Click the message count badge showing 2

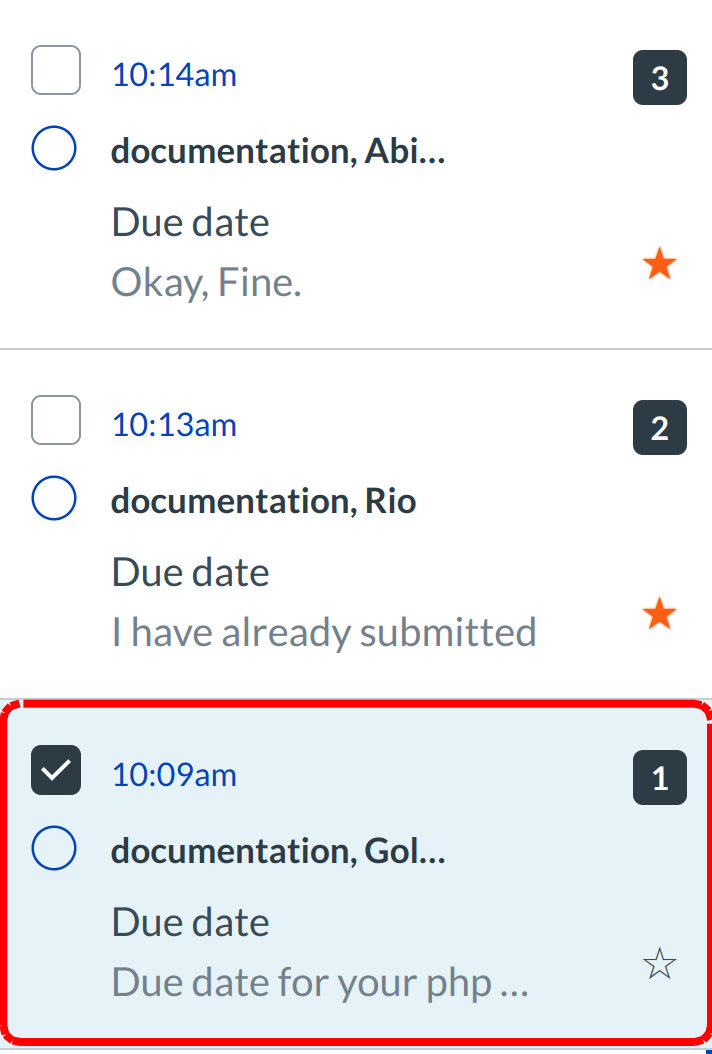[660, 428]
